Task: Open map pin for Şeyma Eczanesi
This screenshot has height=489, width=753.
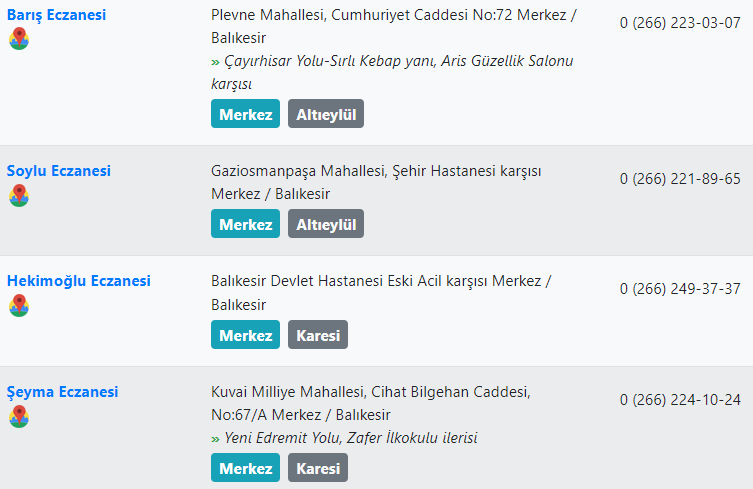Action: [x=19, y=416]
